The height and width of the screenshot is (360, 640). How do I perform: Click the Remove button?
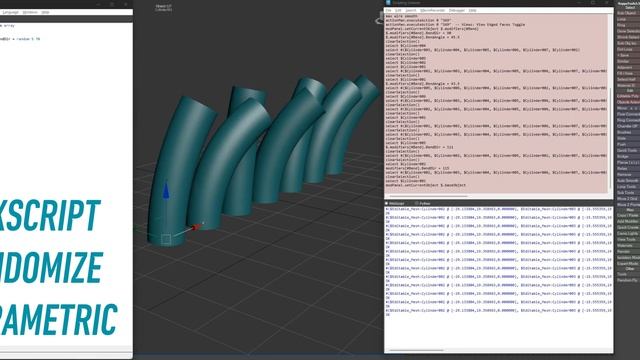pos(628,175)
